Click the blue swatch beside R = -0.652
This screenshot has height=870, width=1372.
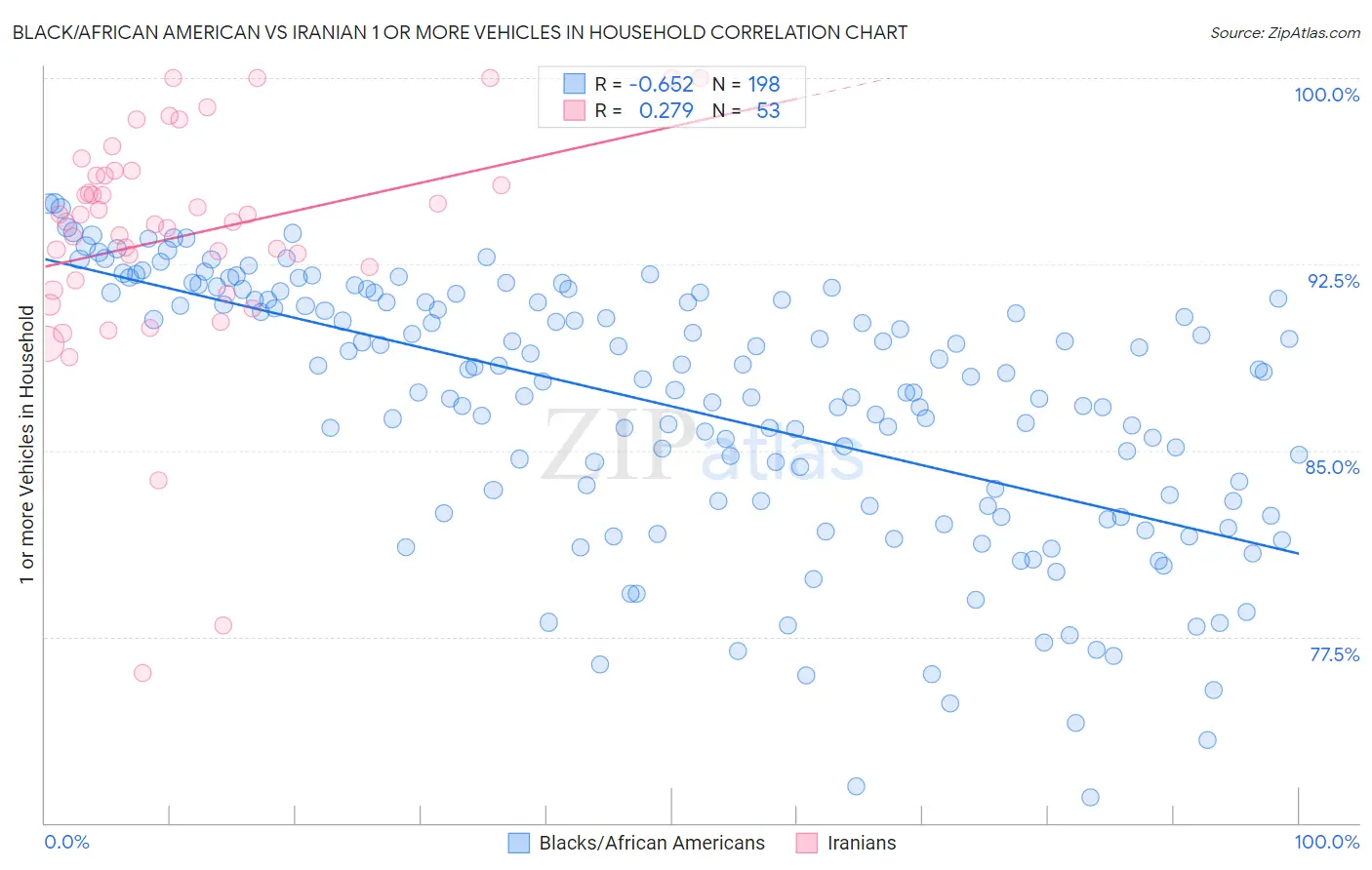pyautogui.click(x=574, y=84)
